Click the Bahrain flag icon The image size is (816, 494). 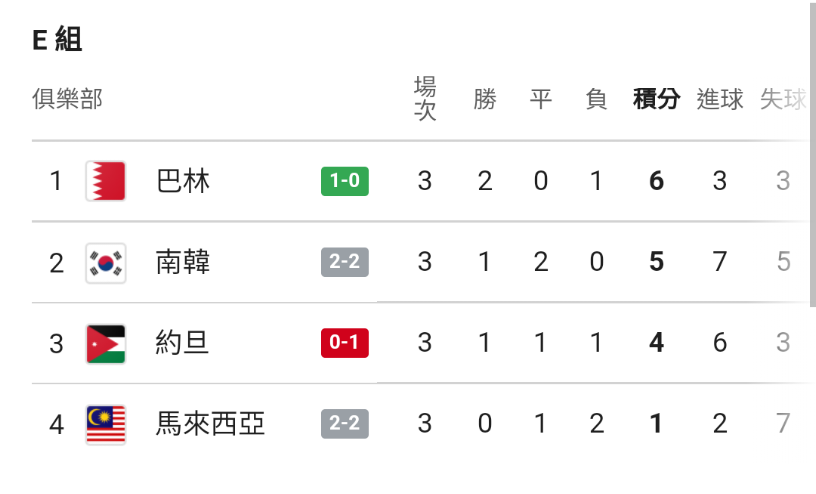point(105,181)
